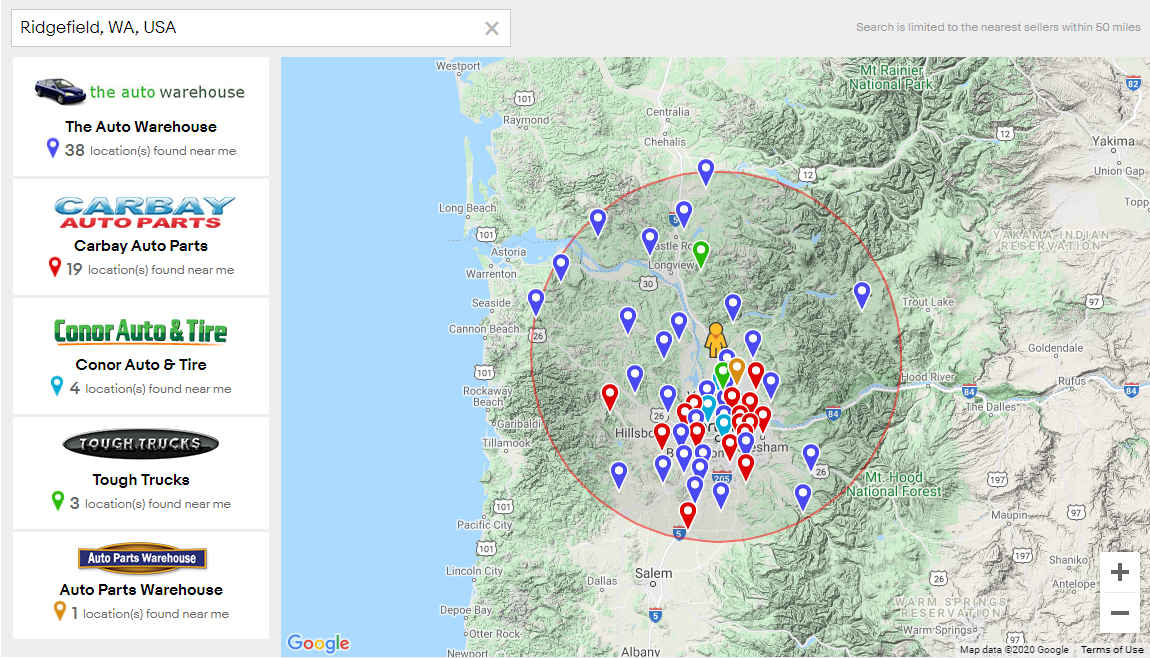The image size is (1150, 658).
Task: Click the cyan pin icon beside 4 locations
Action: (56, 386)
